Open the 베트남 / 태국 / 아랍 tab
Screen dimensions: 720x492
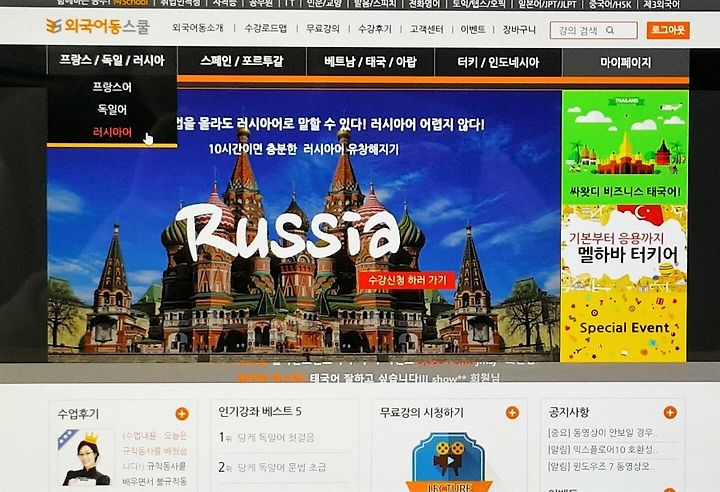[370, 62]
